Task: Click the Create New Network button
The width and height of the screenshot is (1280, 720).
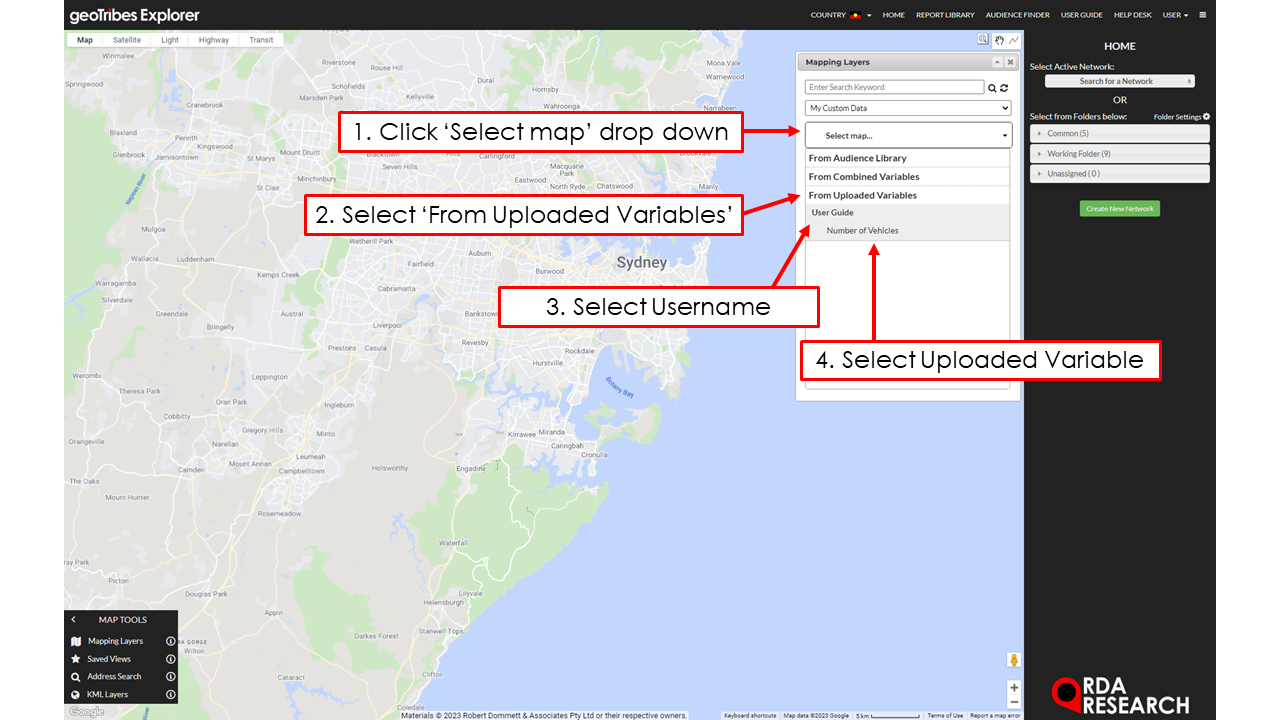Action: click(x=1120, y=209)
